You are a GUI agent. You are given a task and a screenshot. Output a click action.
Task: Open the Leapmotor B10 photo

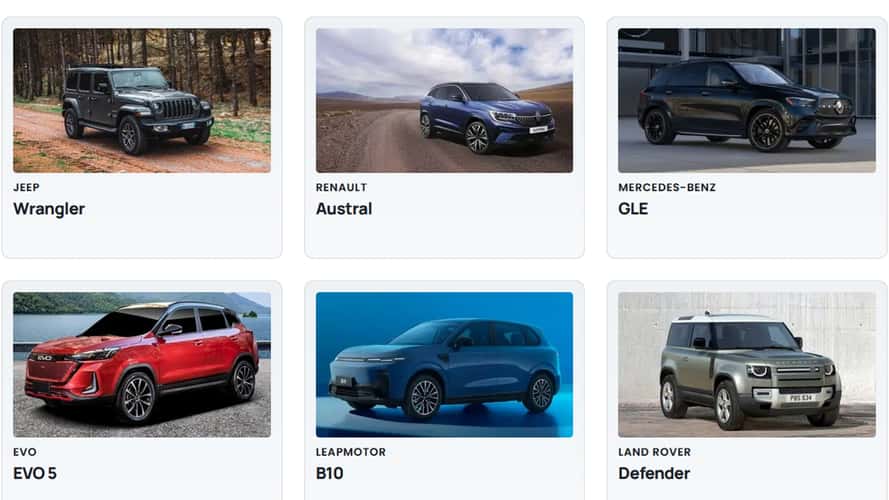pos(444,365)
